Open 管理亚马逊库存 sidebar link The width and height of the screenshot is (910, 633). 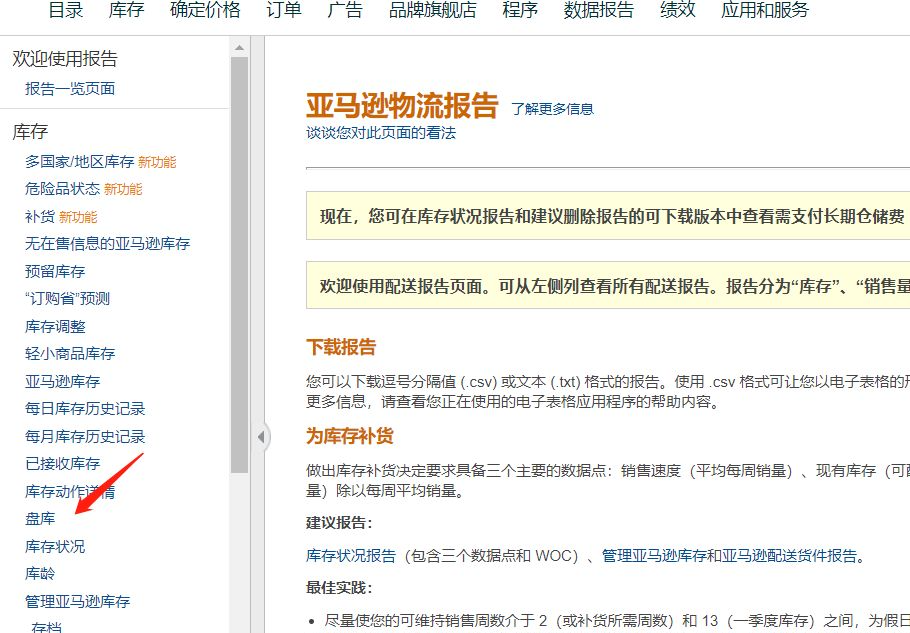78,602
